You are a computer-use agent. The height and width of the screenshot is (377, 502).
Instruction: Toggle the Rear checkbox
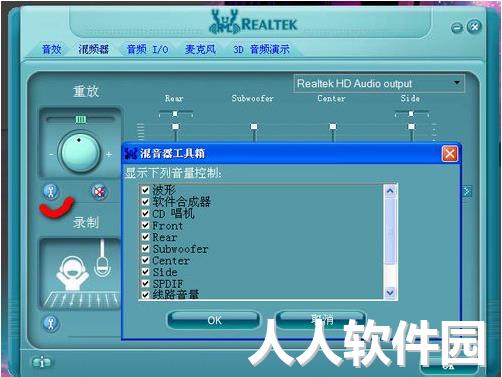(x=145, y=237)
